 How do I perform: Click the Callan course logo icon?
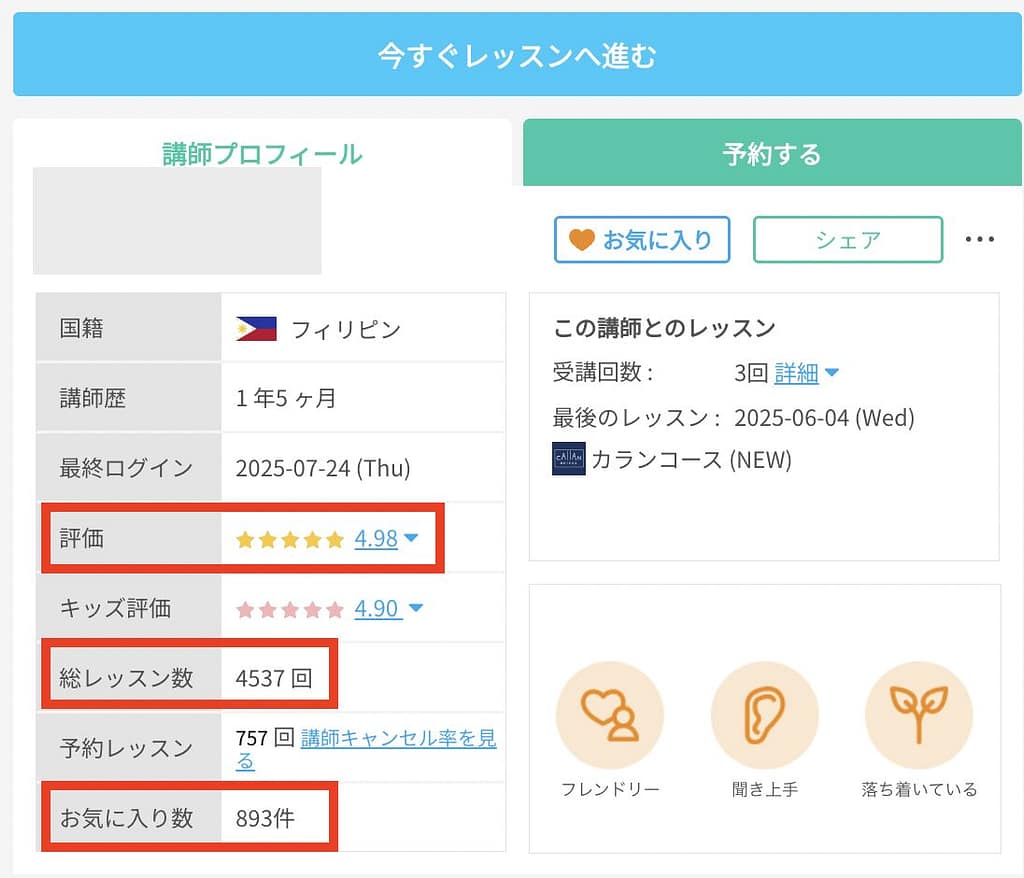click(568, 459)
